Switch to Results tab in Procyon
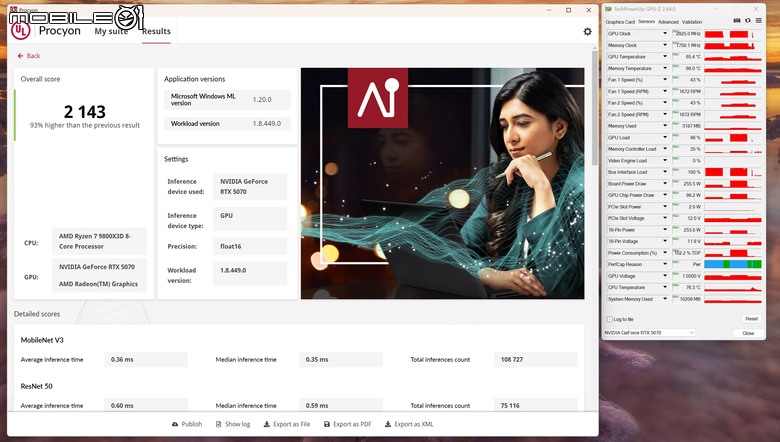This screenshot has width=780, height=442. click(x=156, y=31)
